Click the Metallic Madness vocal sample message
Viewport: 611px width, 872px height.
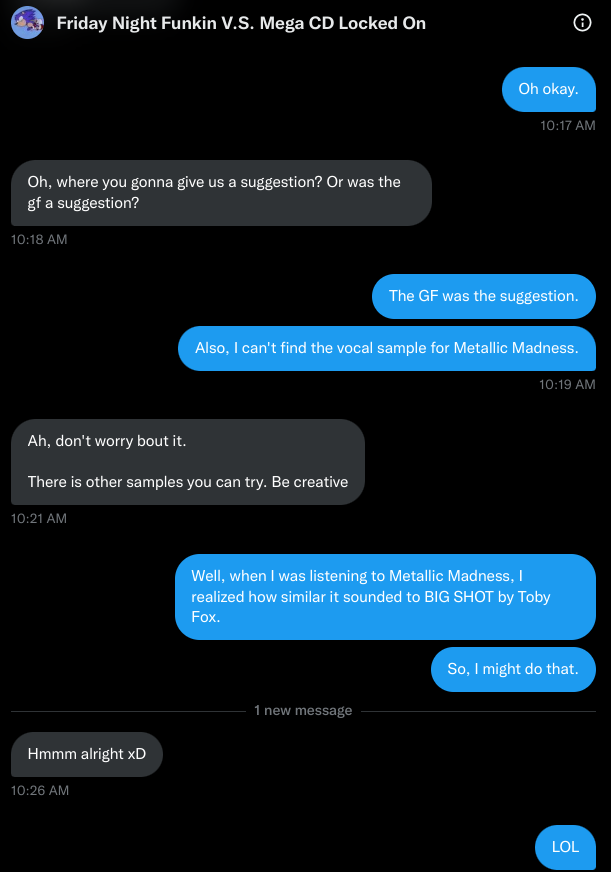click(386, 348)
